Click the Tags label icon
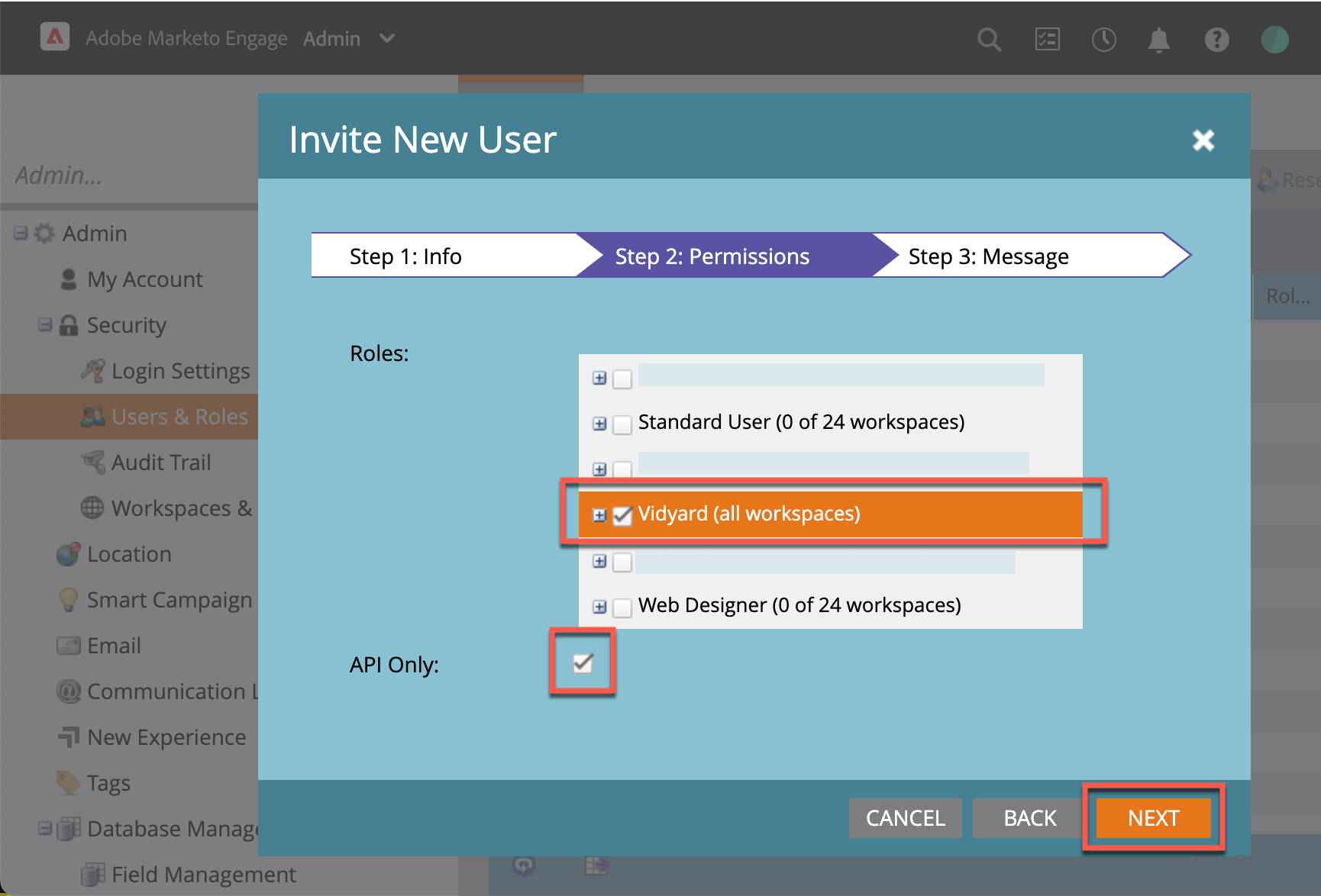1321x896 pixels. [69, 783]
